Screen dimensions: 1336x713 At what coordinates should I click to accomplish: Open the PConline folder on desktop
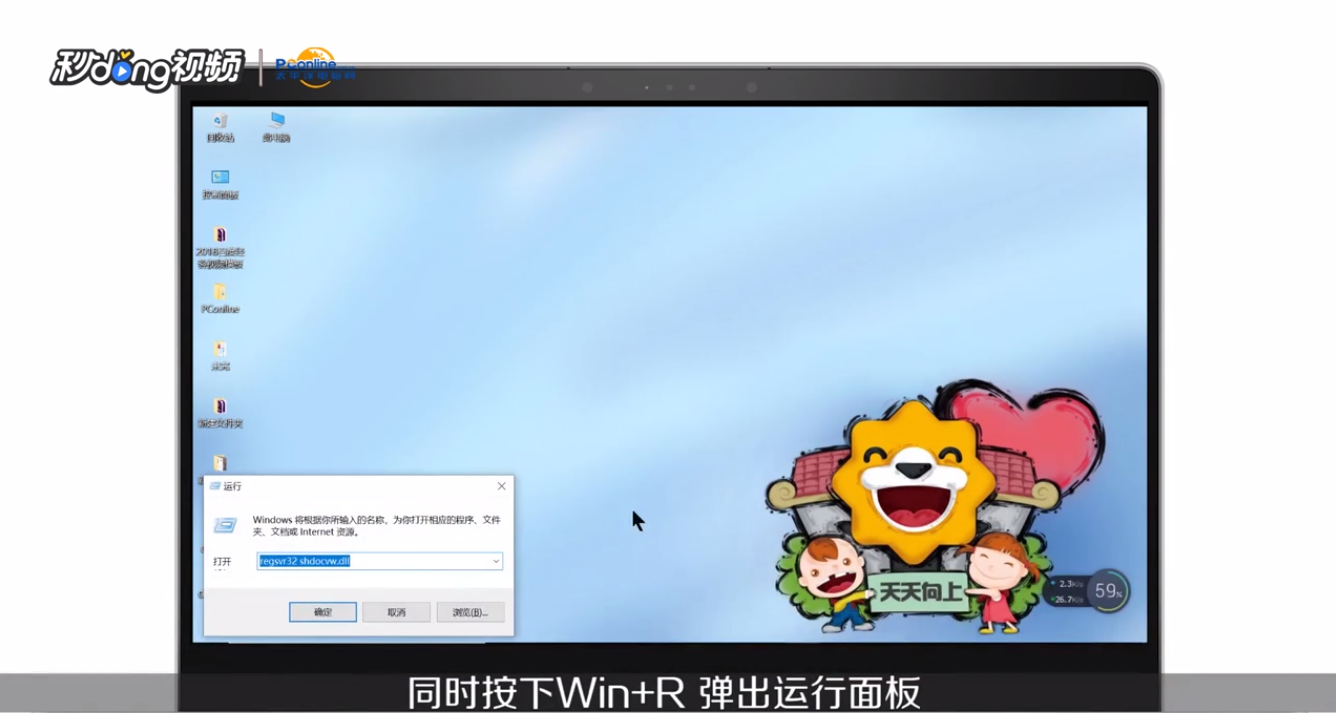click(x=220, y=298)
